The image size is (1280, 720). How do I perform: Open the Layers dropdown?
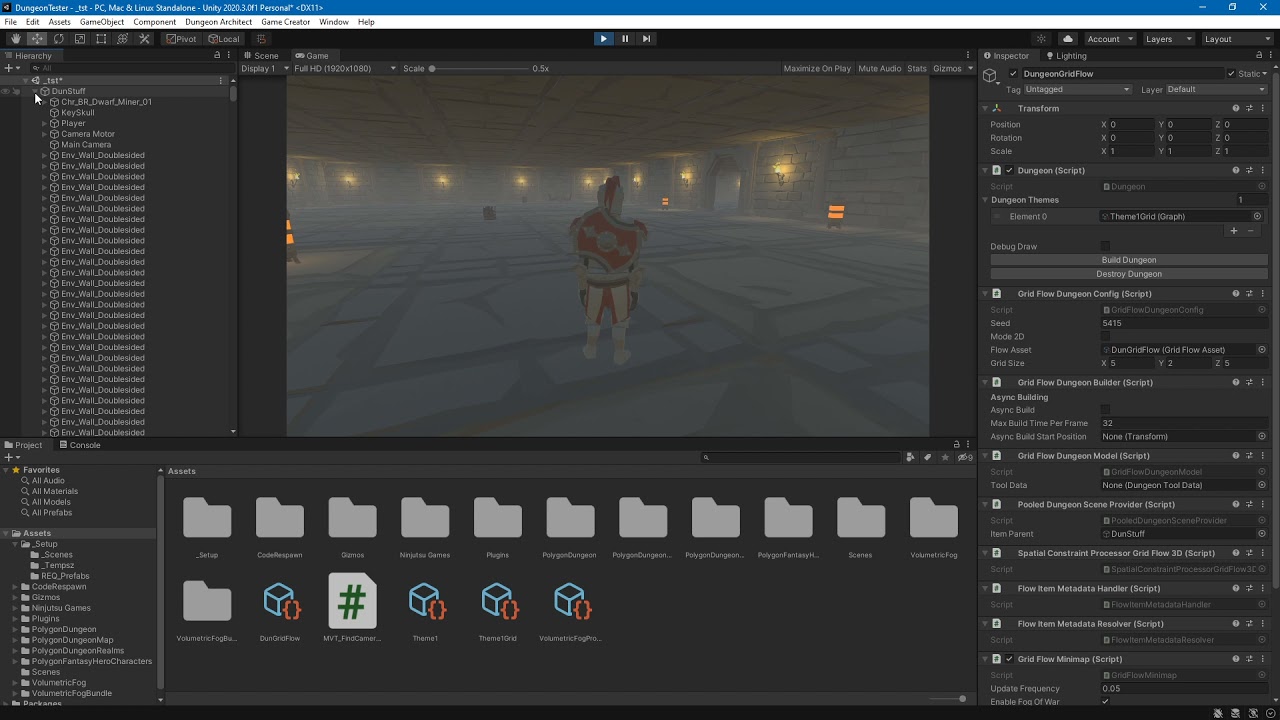(1168, 39)
